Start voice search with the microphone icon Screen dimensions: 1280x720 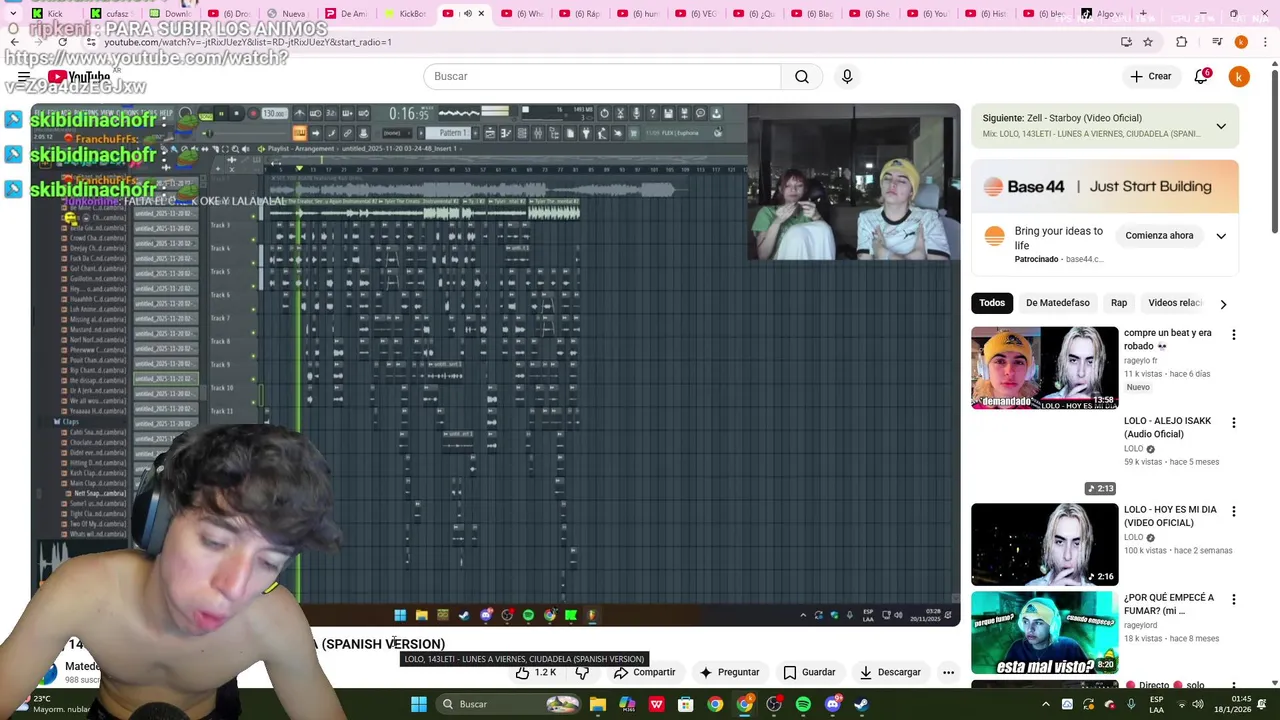point(847,76)
